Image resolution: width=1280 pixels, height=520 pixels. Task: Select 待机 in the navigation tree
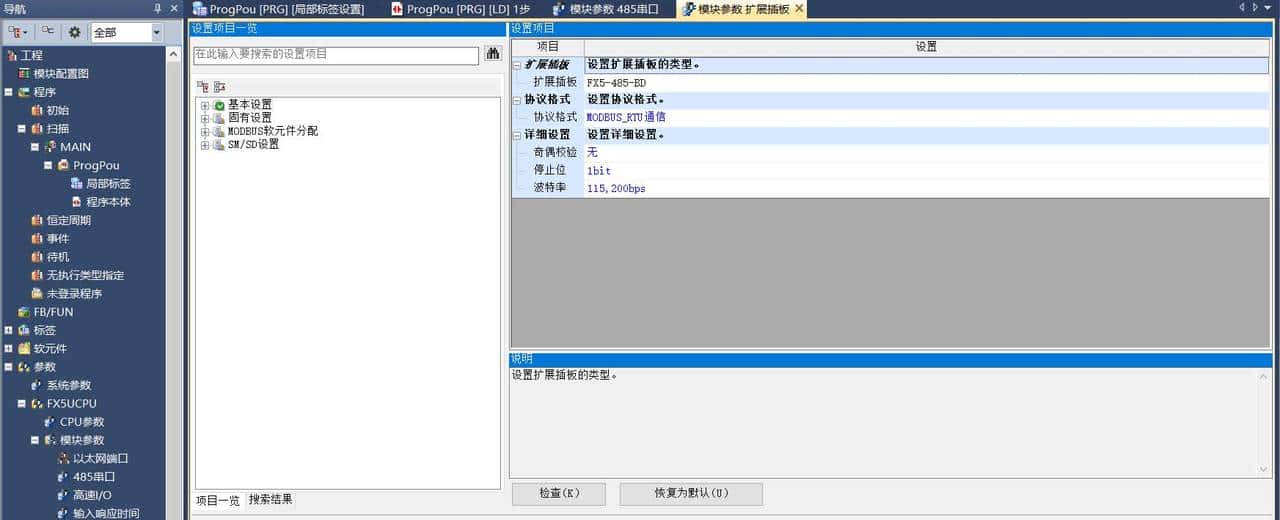pos(58,257)
